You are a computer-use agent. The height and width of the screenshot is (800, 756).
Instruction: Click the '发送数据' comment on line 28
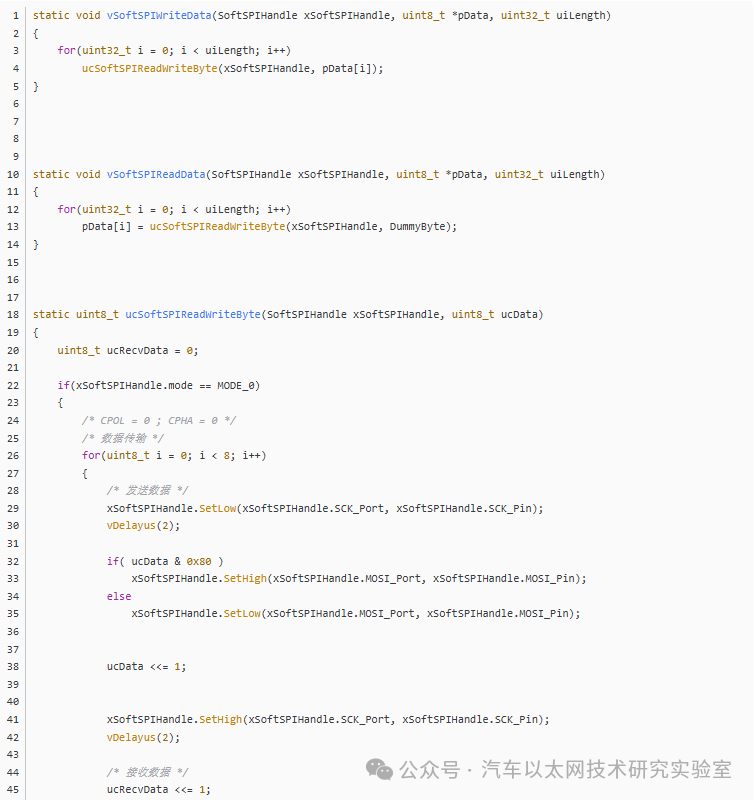[x=148, y=490]
